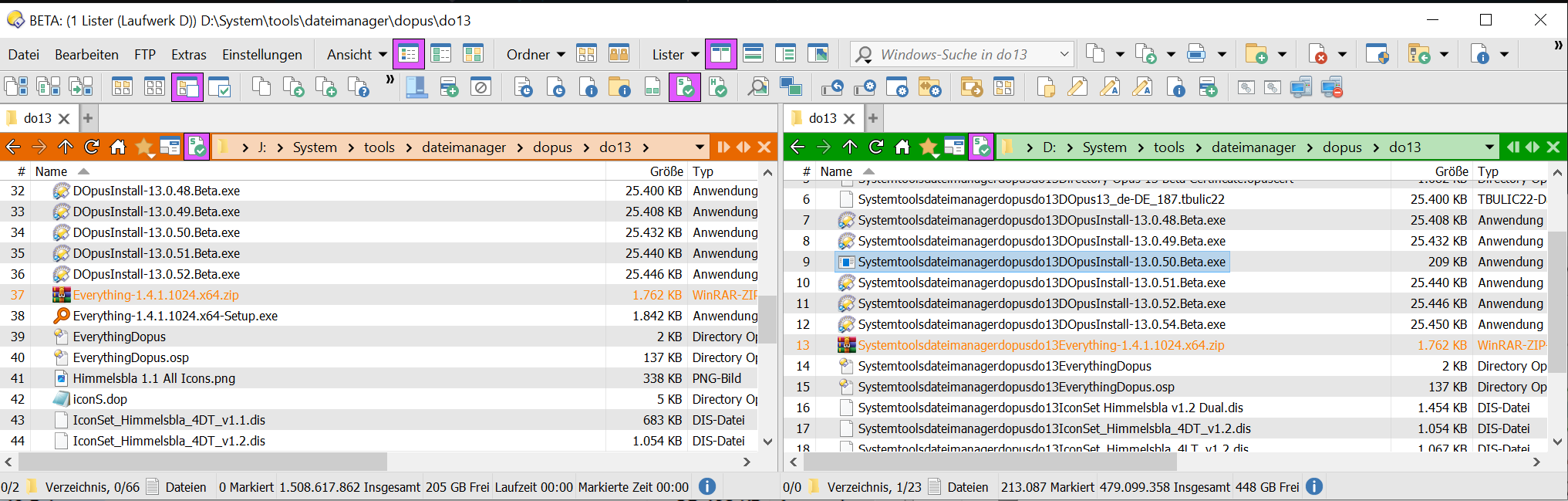Click the disconnect network drive icon

pos(1332,87)
